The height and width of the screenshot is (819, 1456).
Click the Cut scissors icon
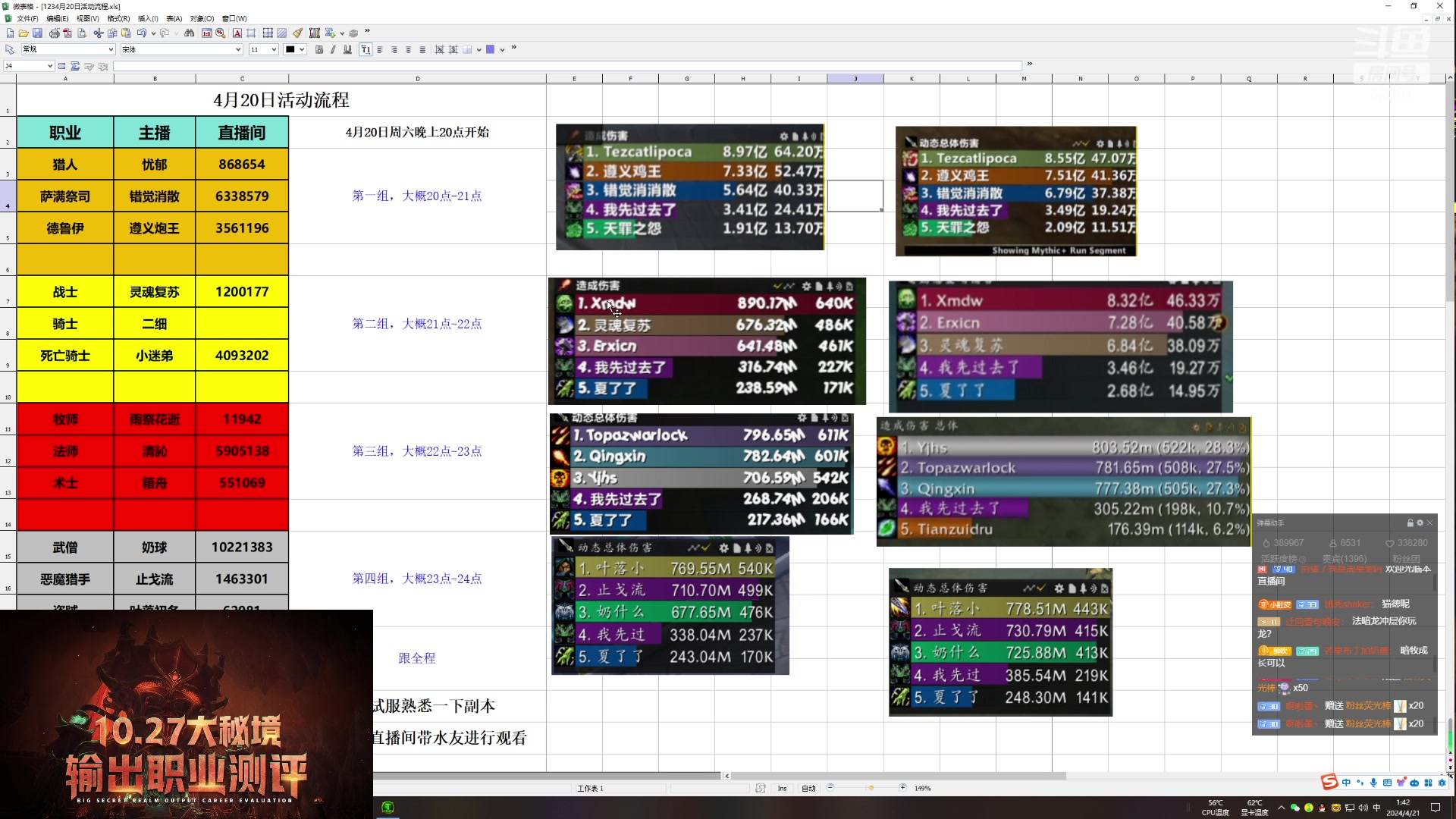[x=99, y=33]
